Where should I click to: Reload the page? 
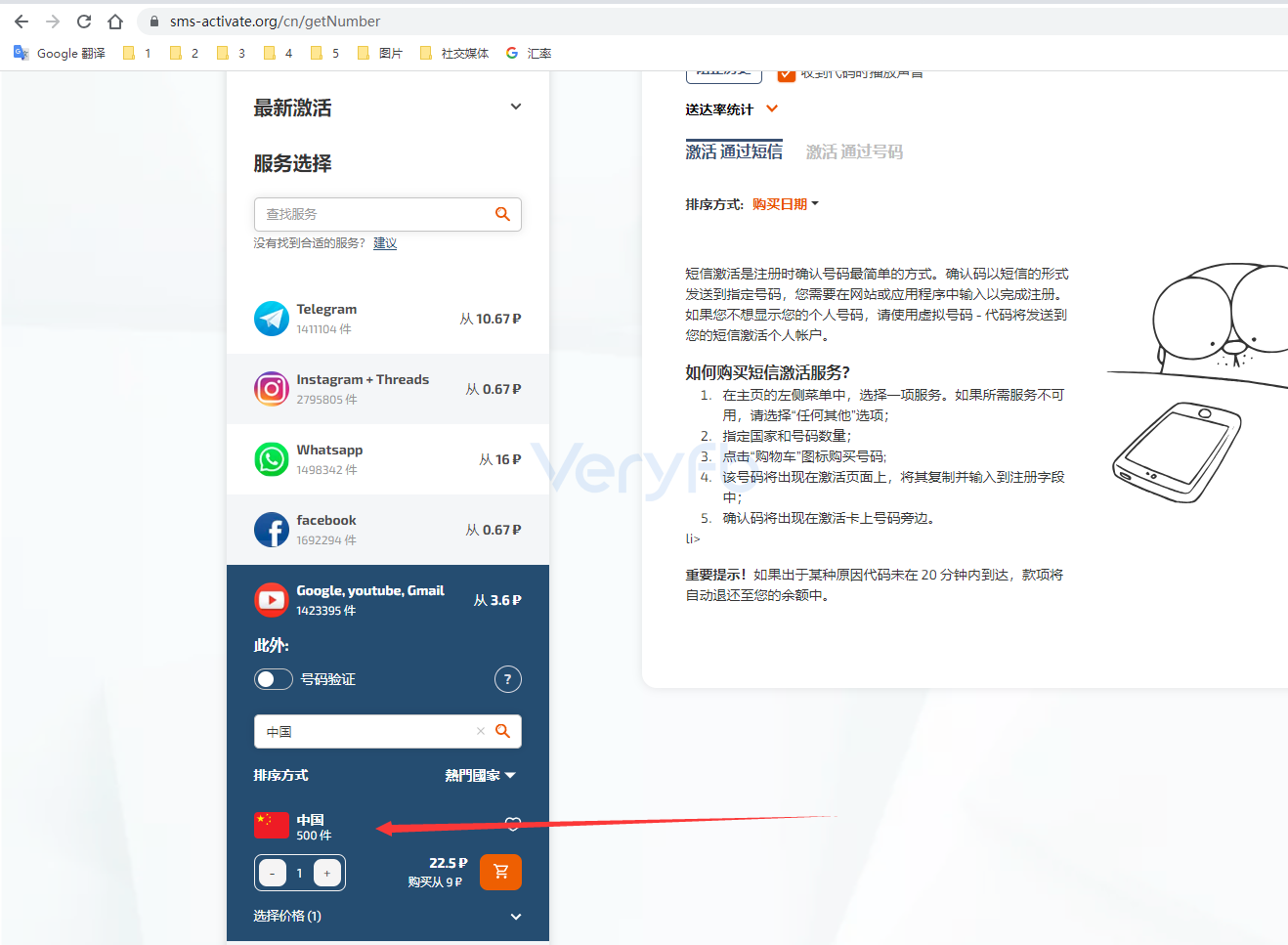(x=84, y=21)
